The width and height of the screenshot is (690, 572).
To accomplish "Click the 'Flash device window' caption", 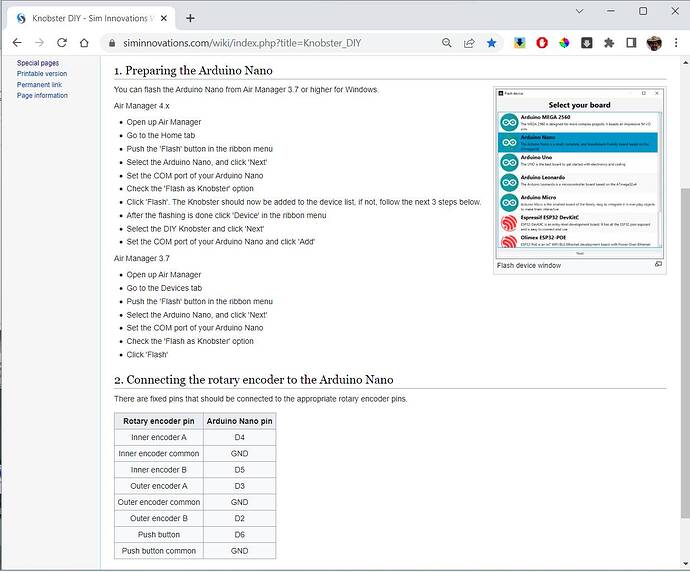I will 529,266.
